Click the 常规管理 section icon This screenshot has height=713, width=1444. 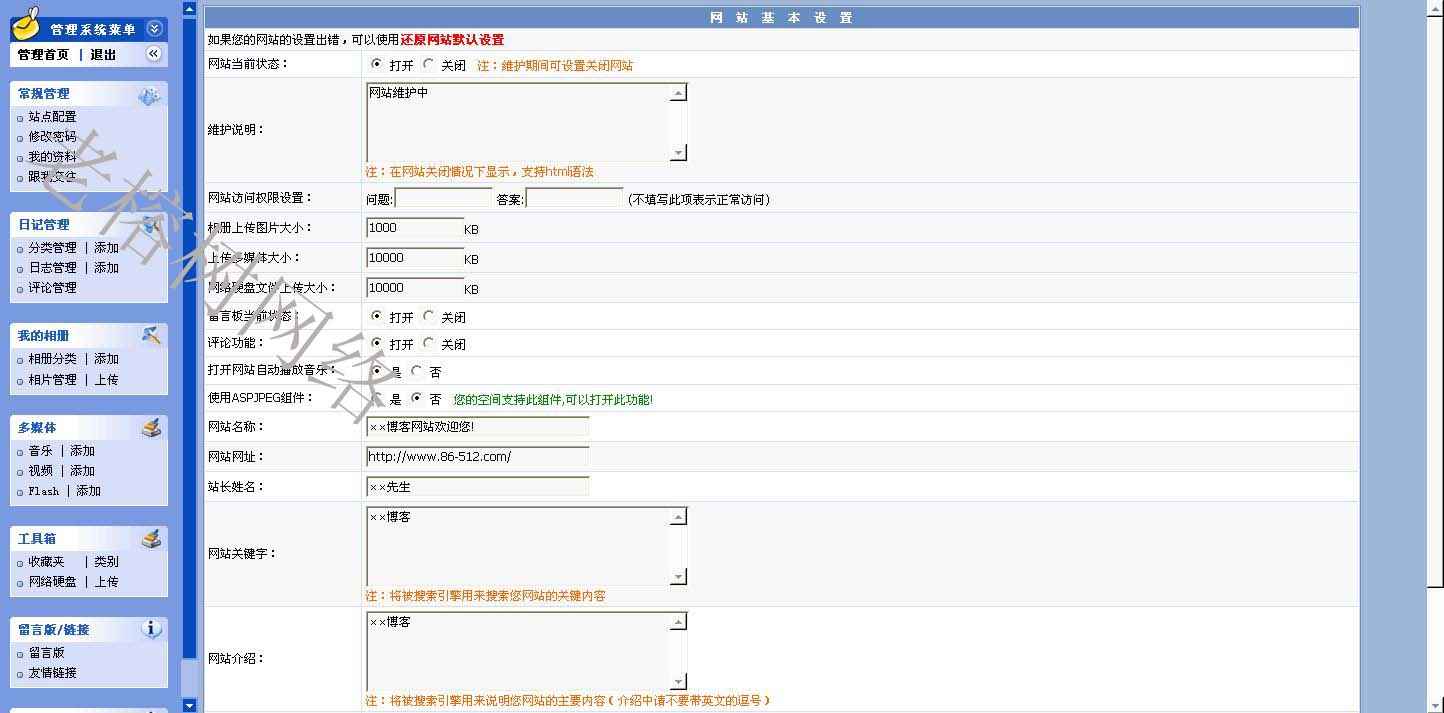pos(150,96)
